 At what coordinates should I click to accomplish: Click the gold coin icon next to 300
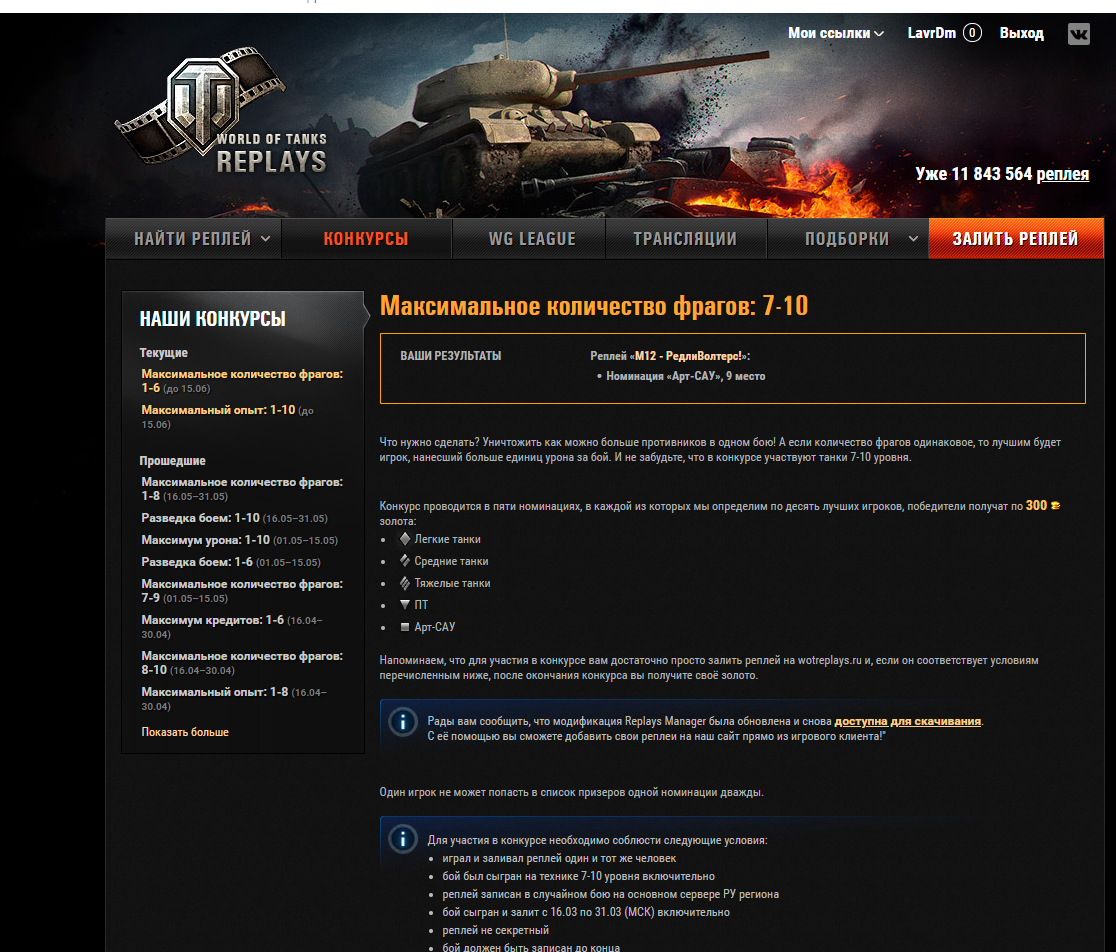(x=1055, y=506)
